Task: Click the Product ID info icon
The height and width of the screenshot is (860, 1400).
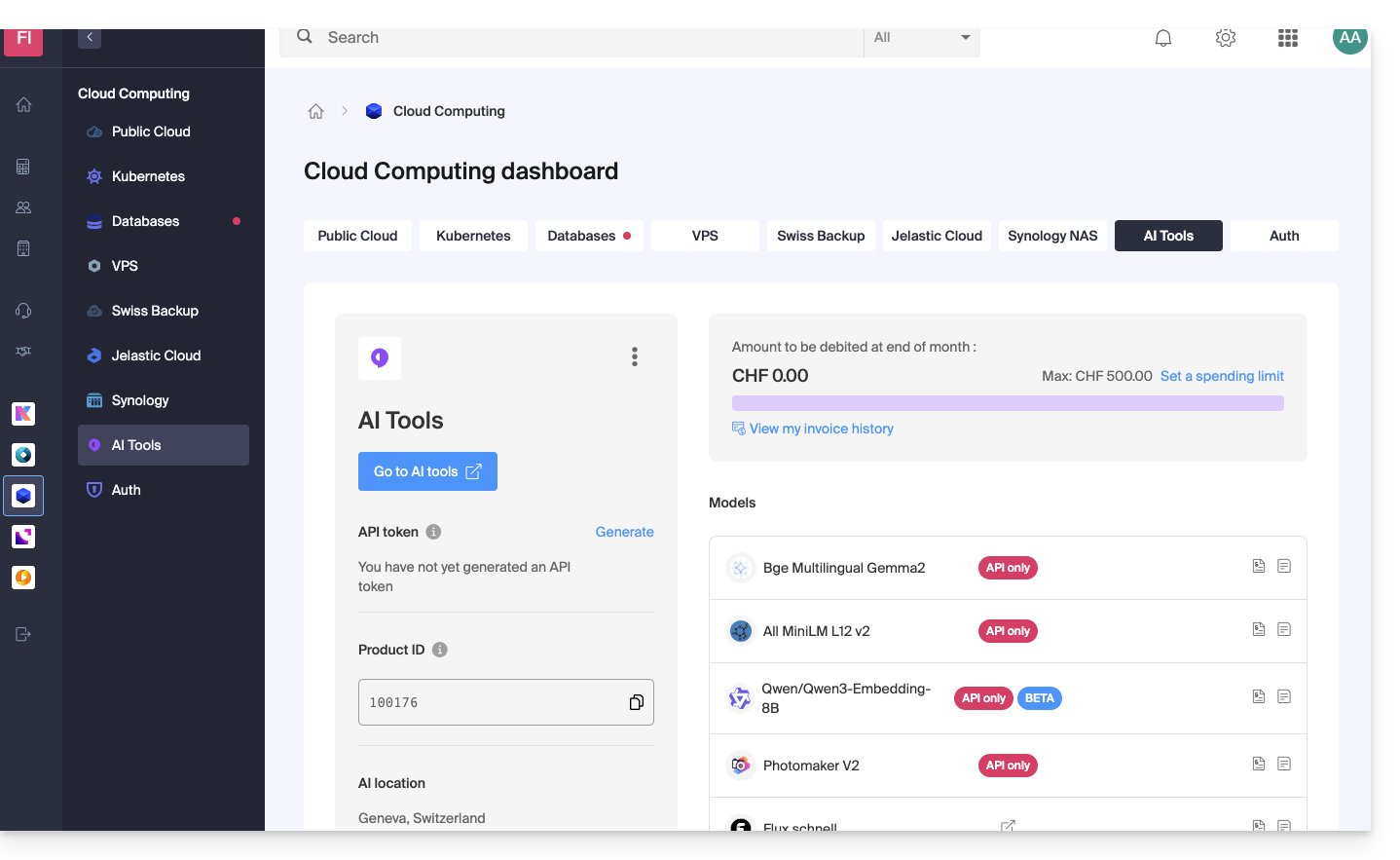Action: click(x=440, y=650)
